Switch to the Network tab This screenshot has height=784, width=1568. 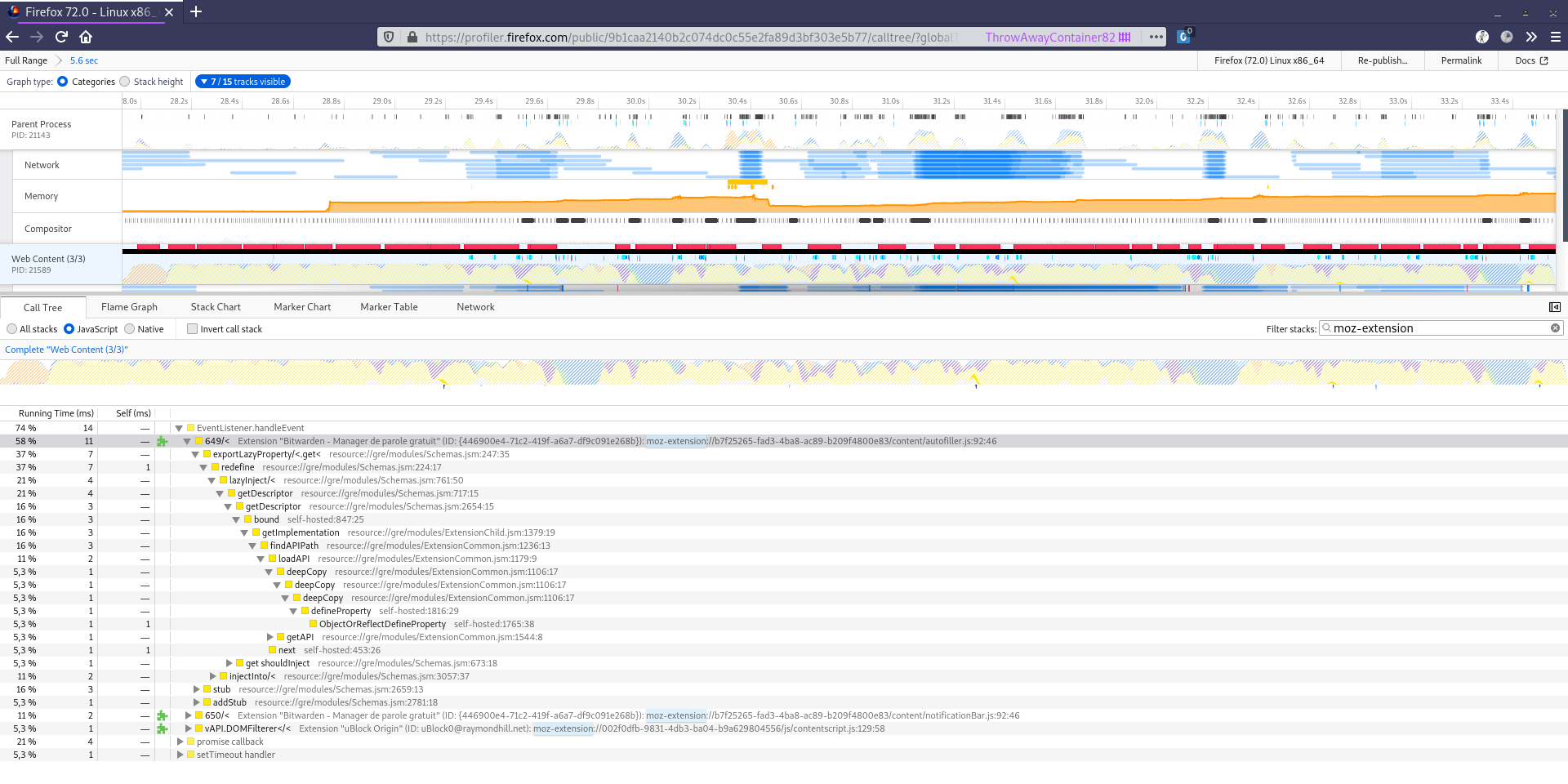point(475,307)
